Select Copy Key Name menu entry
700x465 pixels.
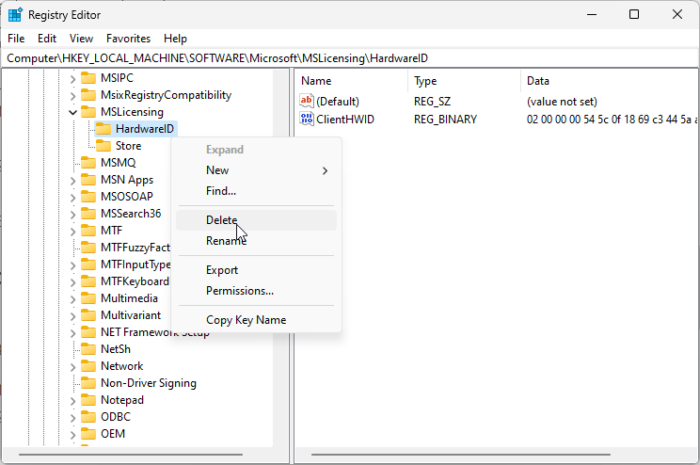(x=256, y=320)
